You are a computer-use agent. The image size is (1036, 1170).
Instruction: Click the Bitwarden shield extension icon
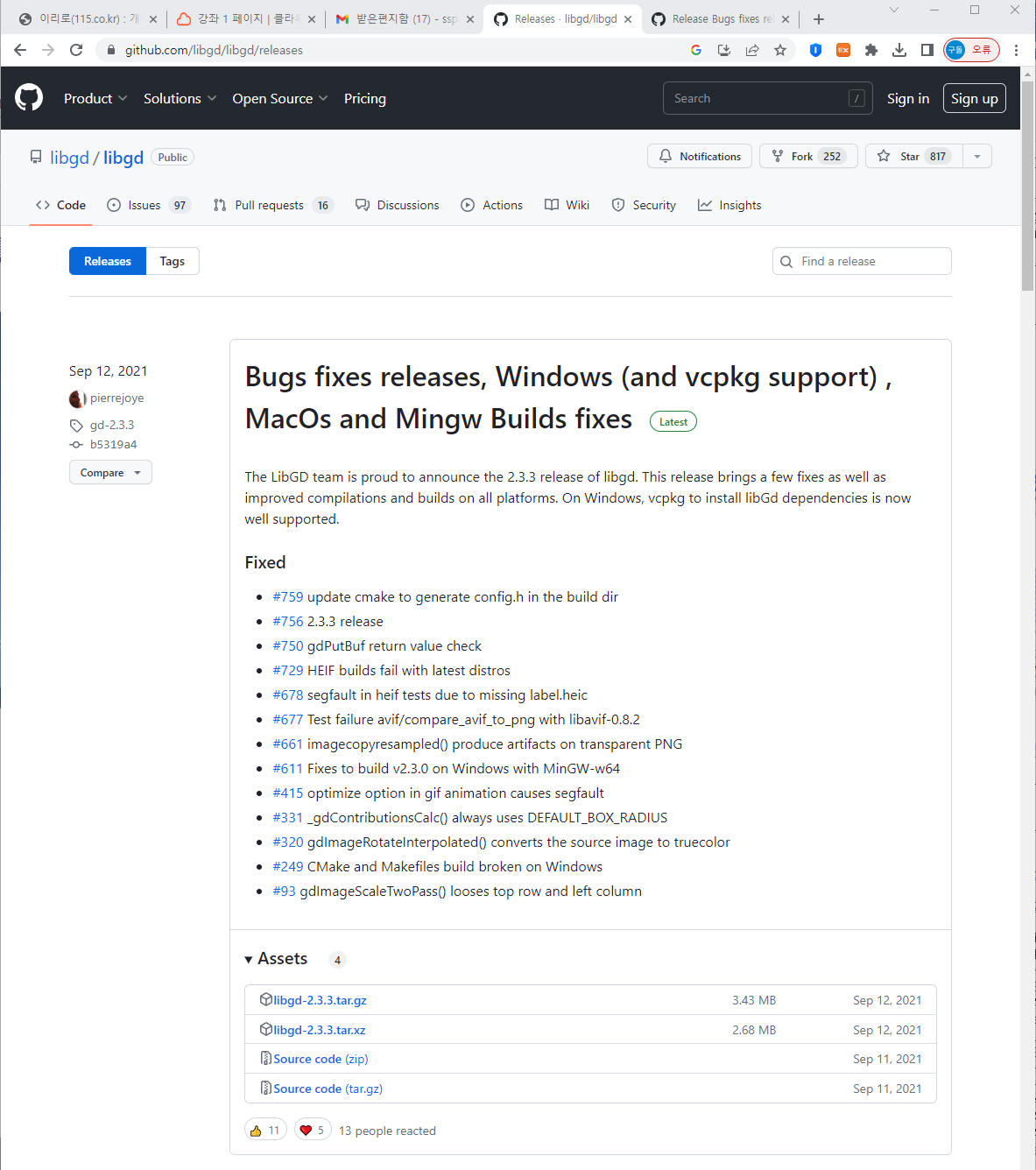click(815, 50)
